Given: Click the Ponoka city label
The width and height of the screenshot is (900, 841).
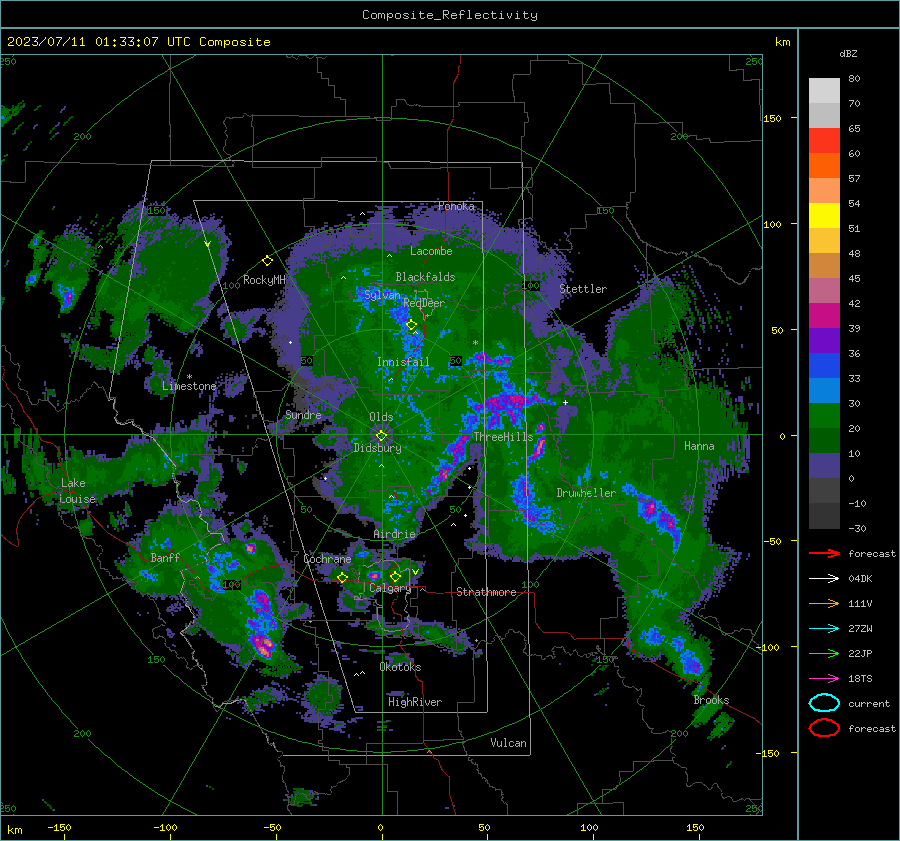Looking at the screenshot, I should (x=456, y=206).
